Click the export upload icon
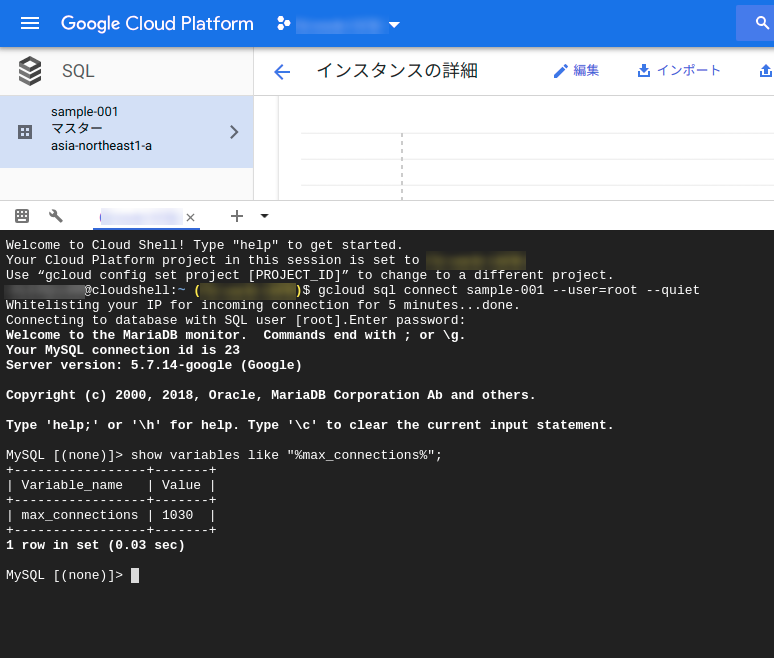The height and width of the screenshot is (658, 774). pos(766,71)
